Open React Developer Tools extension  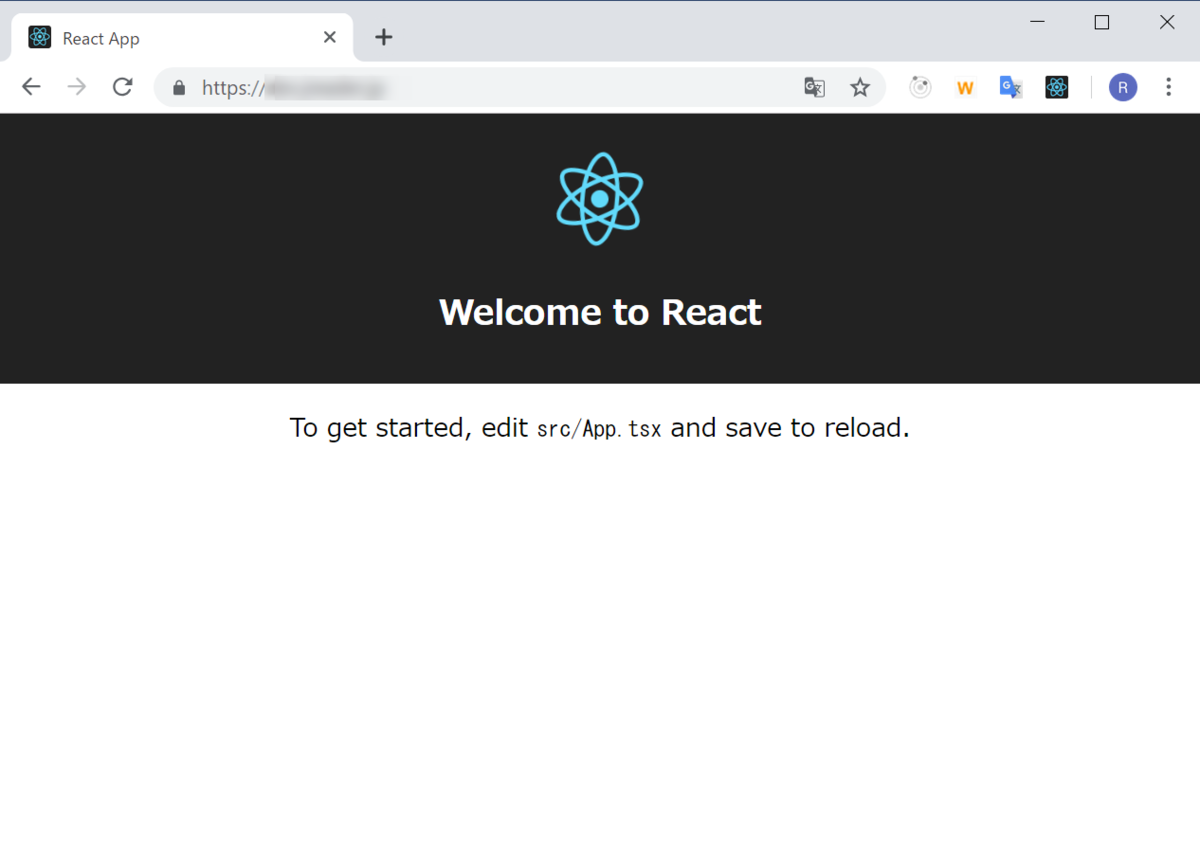(1057, 88)
